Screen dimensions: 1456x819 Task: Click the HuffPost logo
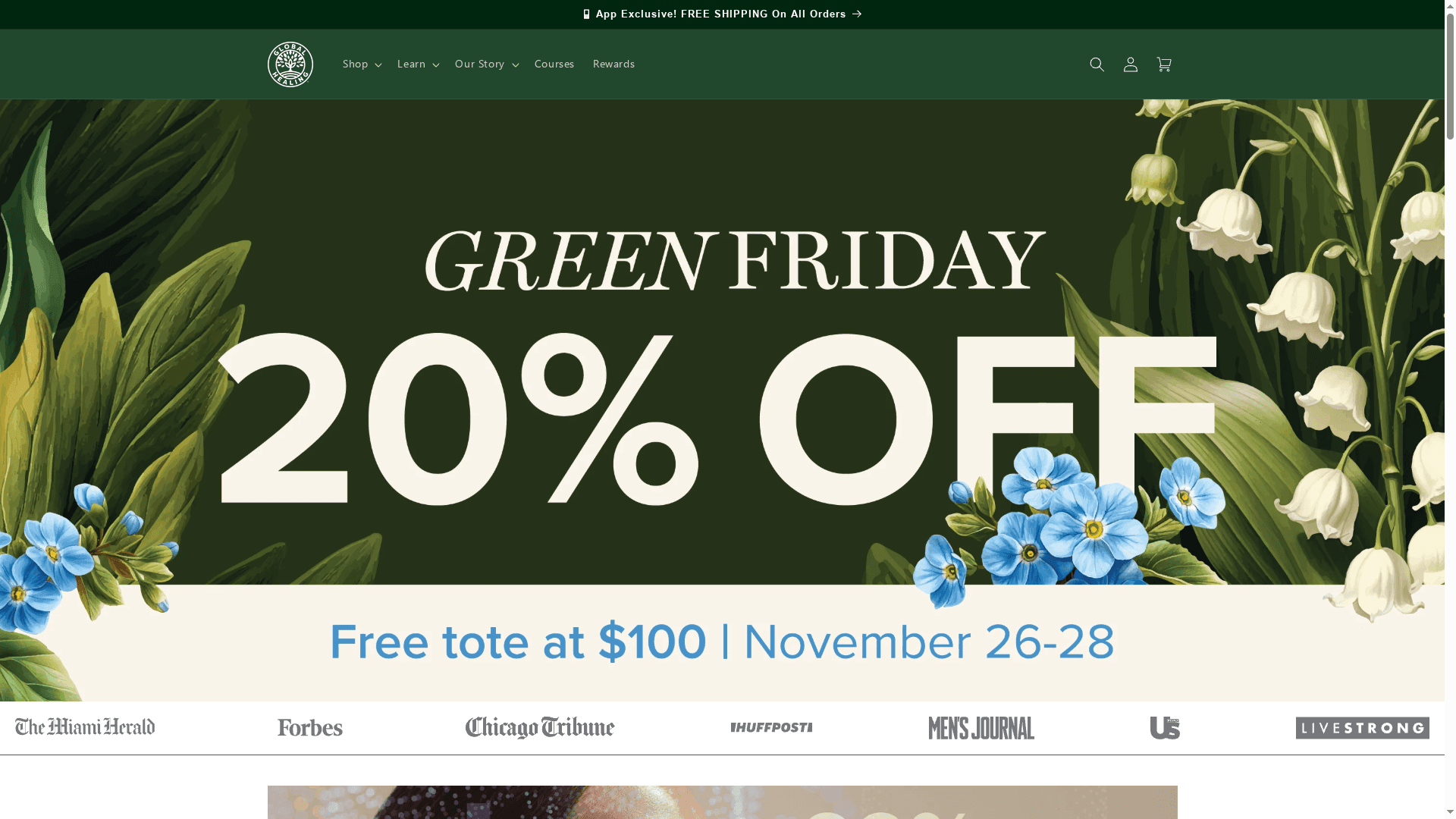771,727
